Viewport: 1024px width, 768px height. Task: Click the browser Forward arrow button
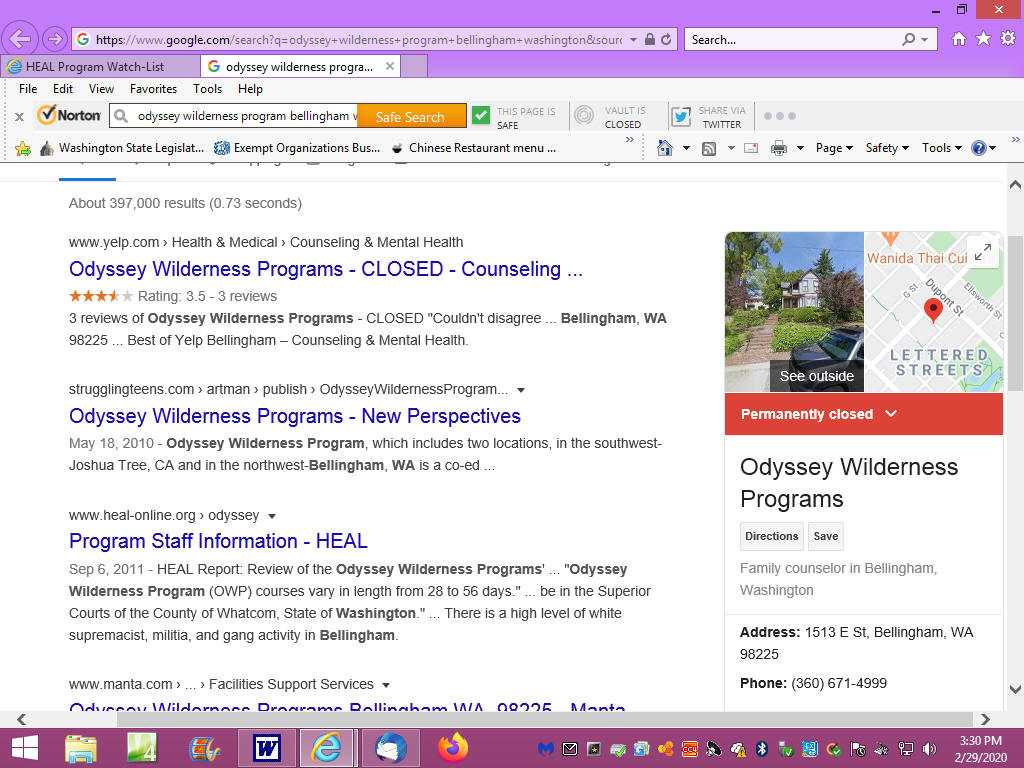tap(55, 39)
